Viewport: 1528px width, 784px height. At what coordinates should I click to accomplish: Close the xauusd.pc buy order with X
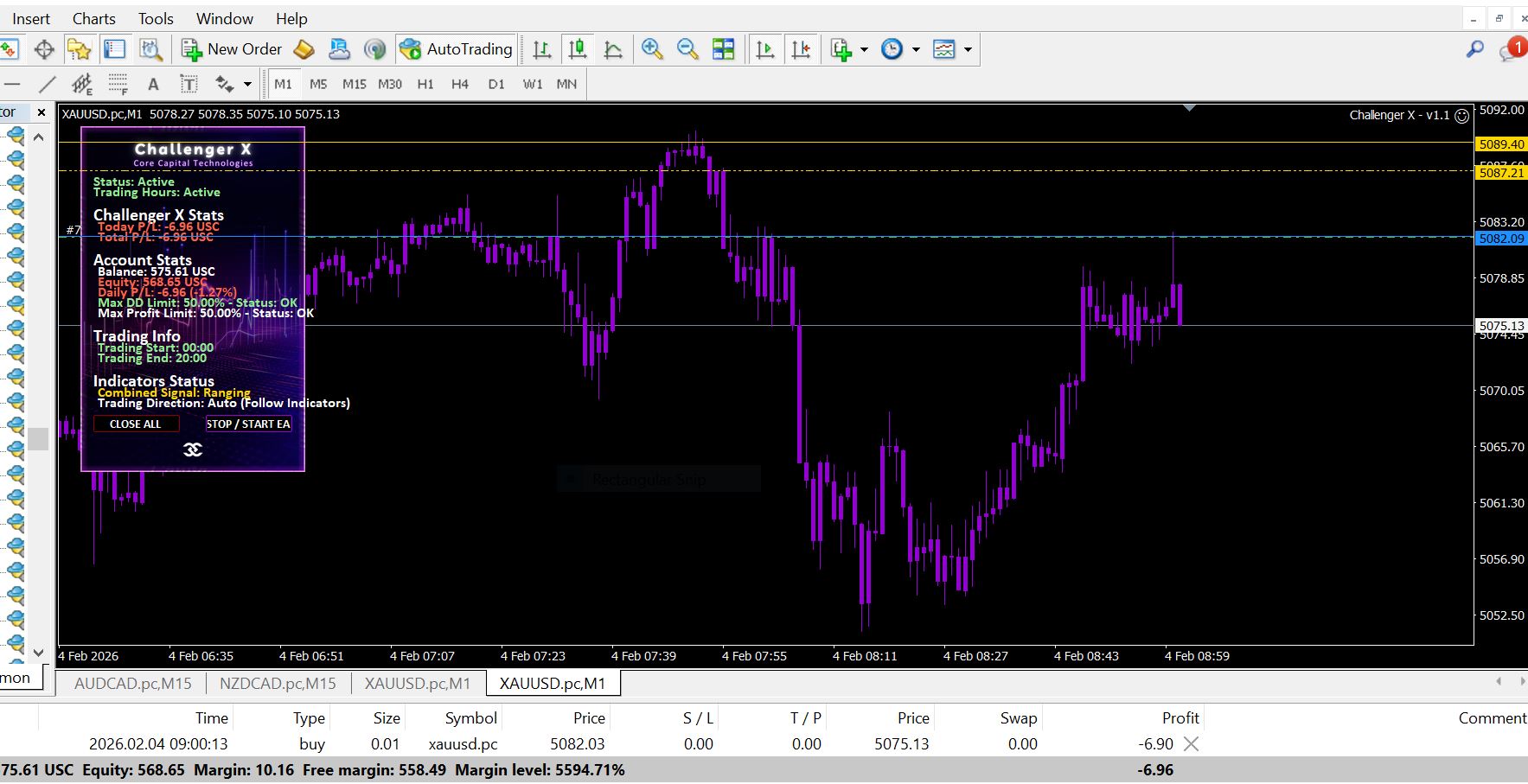pyautogui.click(x=1191, y=743)
